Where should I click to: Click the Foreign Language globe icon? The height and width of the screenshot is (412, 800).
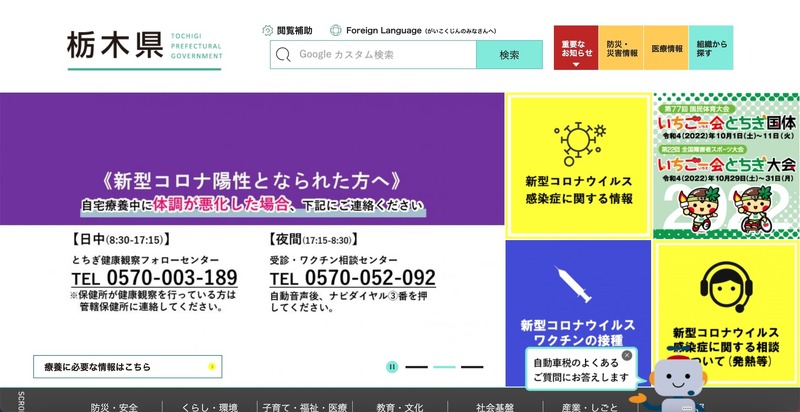(x=336, y=30)
